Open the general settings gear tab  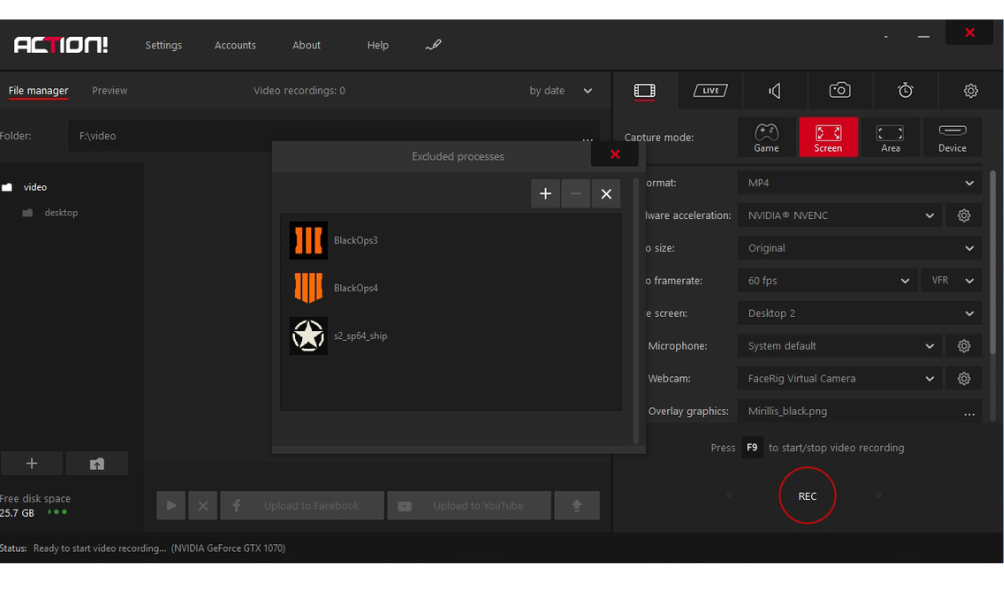[x=970, y=91]
